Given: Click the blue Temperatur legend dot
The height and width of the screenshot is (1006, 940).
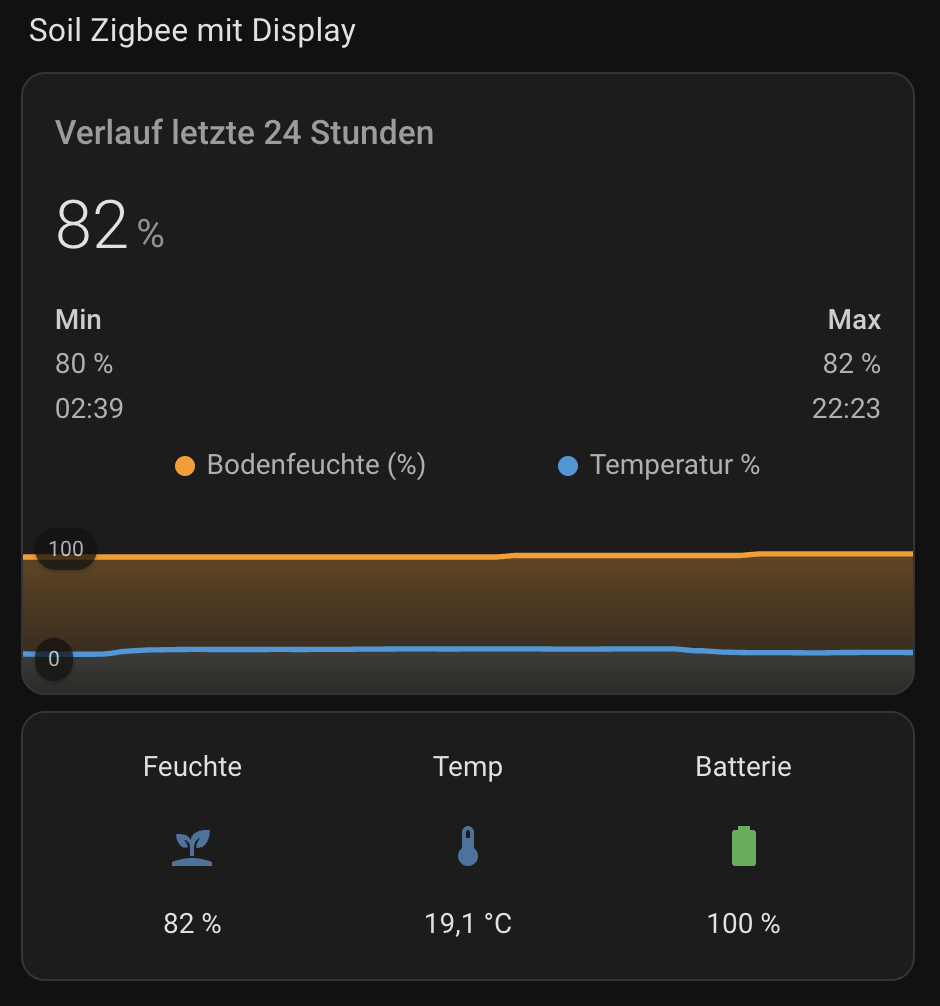Looking at the screenshot, I should [x=568, y=466].
